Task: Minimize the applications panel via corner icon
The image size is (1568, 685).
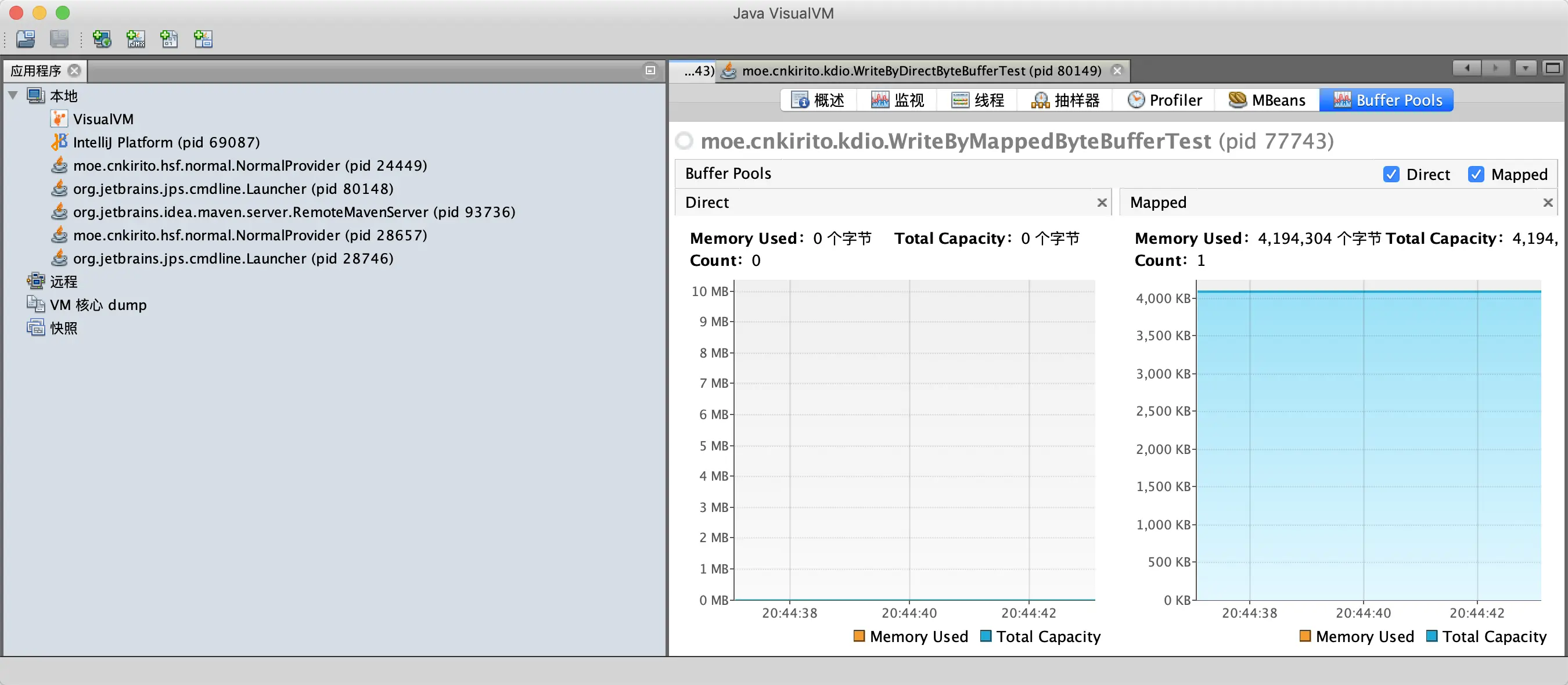Action: [x=650, y=71]
